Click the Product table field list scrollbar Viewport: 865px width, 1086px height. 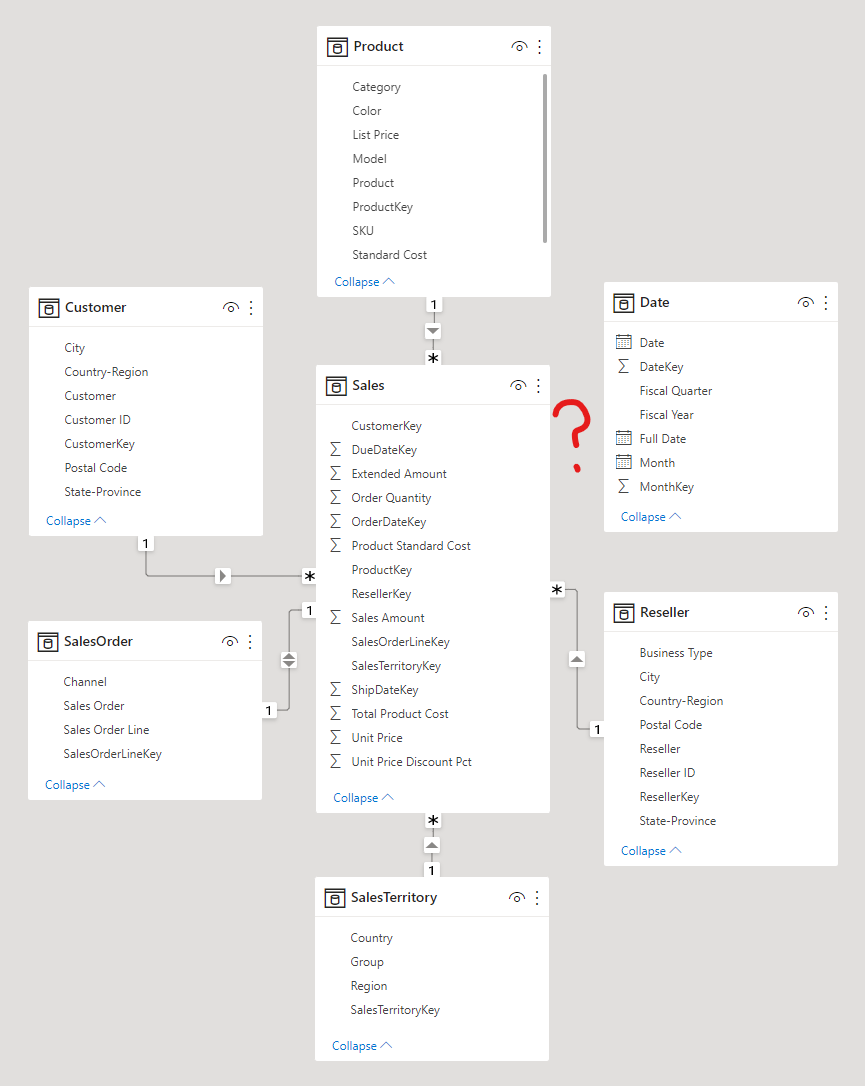tap(545, 158)
